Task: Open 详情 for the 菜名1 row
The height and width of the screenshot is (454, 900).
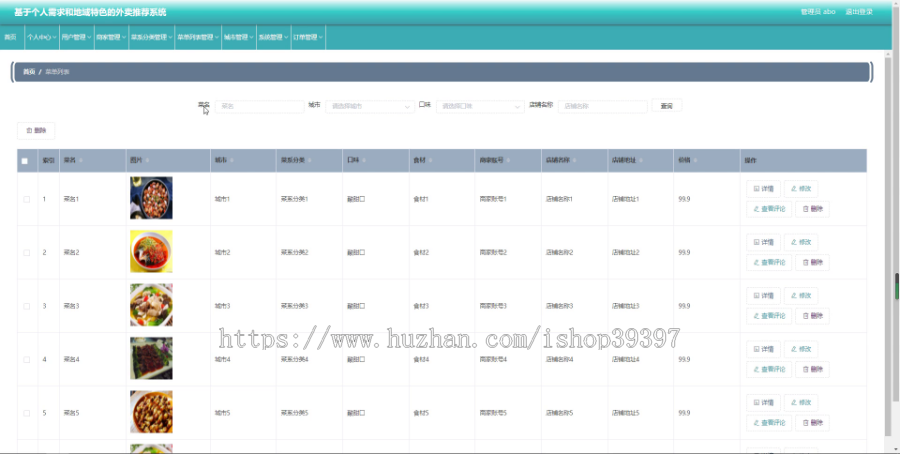Action: point(763,188)
